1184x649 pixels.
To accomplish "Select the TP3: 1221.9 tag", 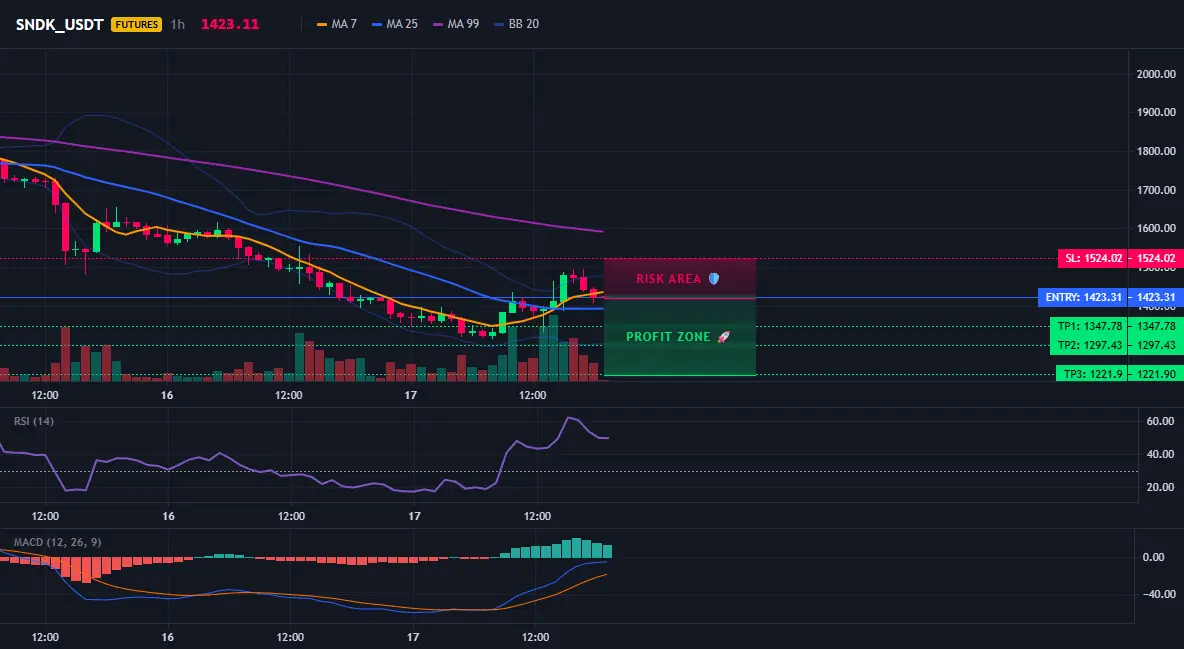I will coord(1091,374).
